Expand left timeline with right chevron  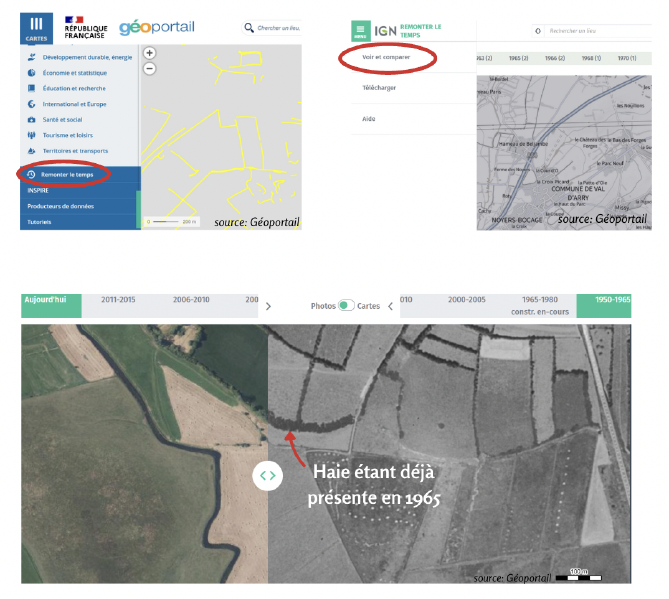point(268,307)
